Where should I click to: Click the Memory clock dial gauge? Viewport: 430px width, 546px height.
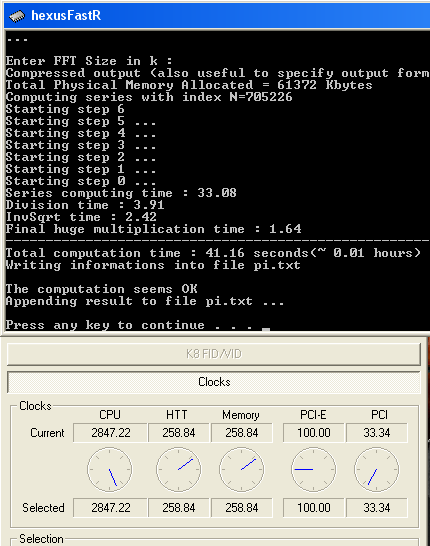pos(242,470)
